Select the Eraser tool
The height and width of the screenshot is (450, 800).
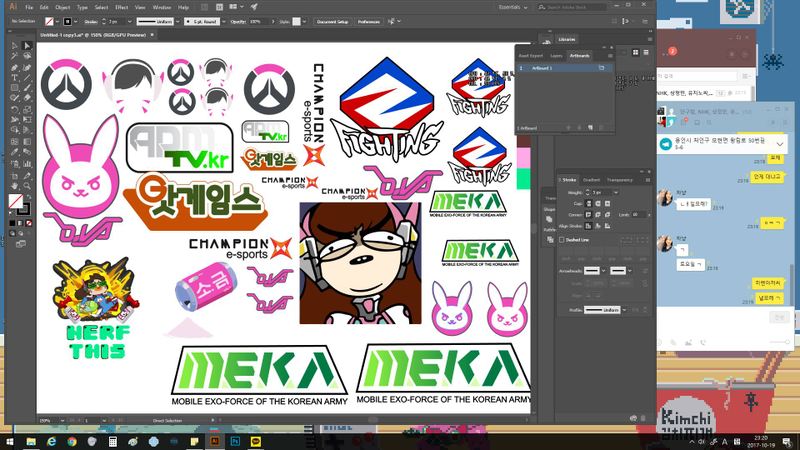27,98
